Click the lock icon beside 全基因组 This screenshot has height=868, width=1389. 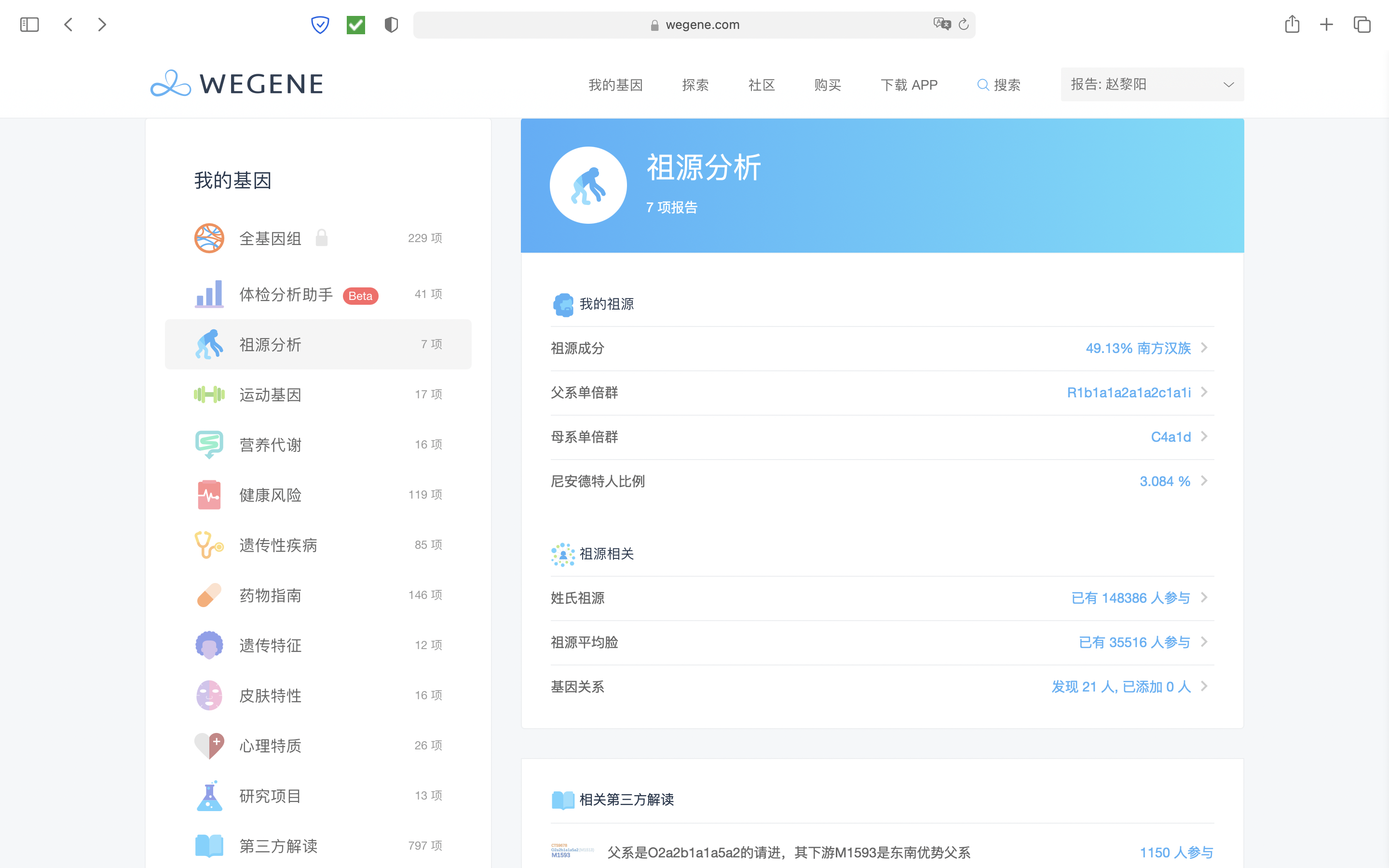[321, 238]
